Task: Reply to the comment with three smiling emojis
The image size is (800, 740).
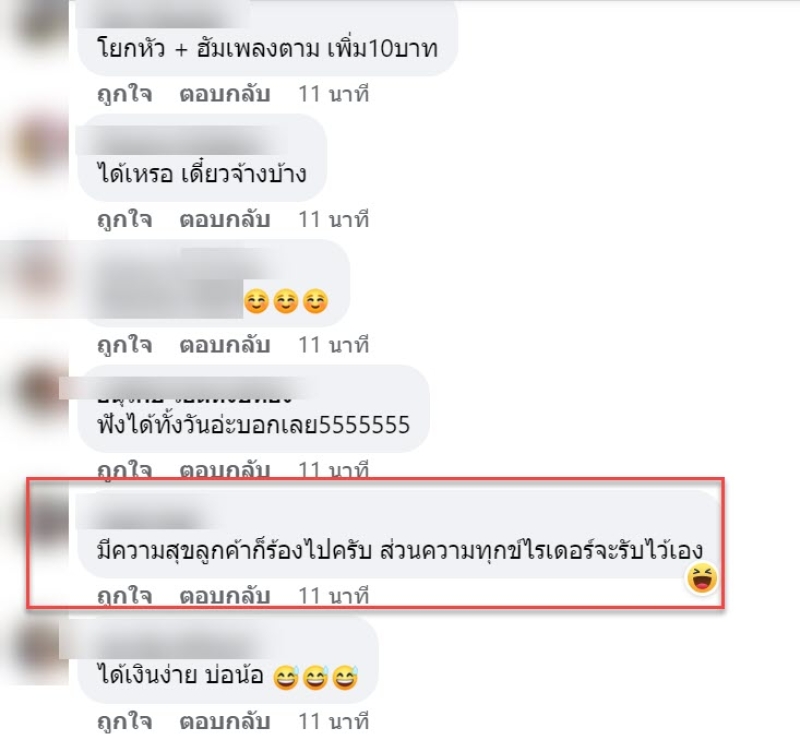Action: (224, 345)
